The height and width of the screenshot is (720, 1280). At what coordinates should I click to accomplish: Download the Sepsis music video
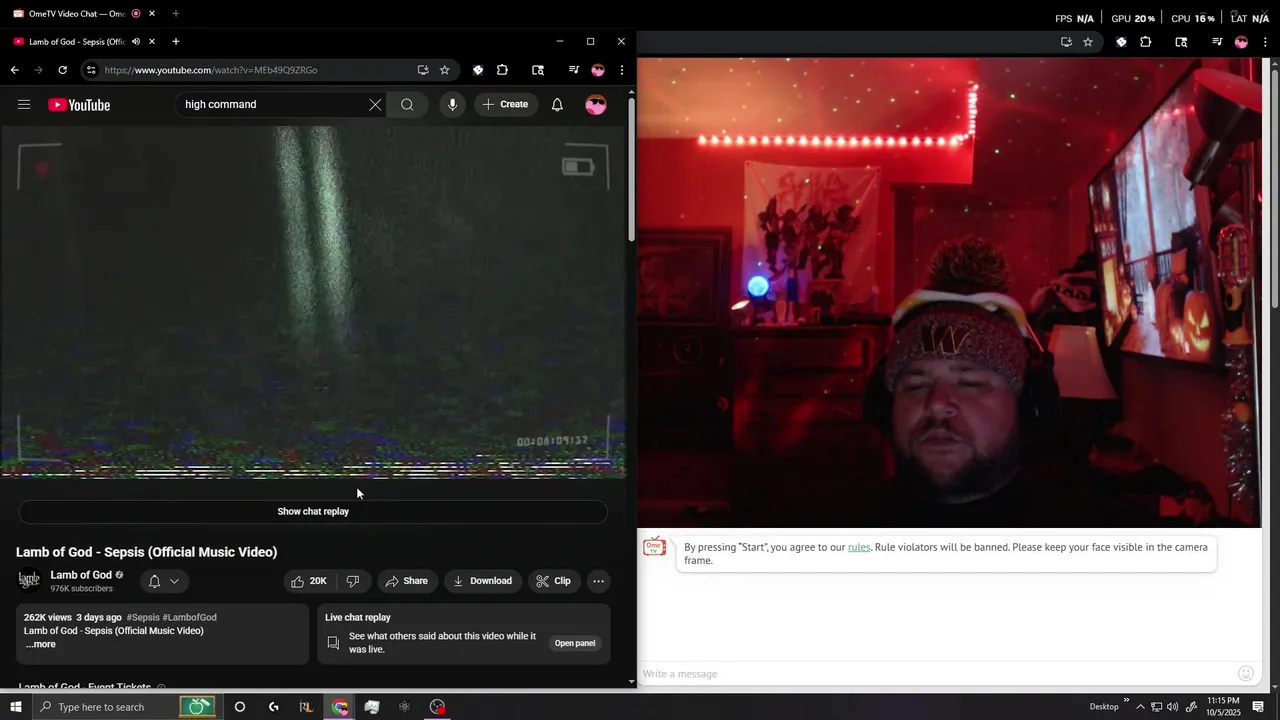click(x=483, y=581)
